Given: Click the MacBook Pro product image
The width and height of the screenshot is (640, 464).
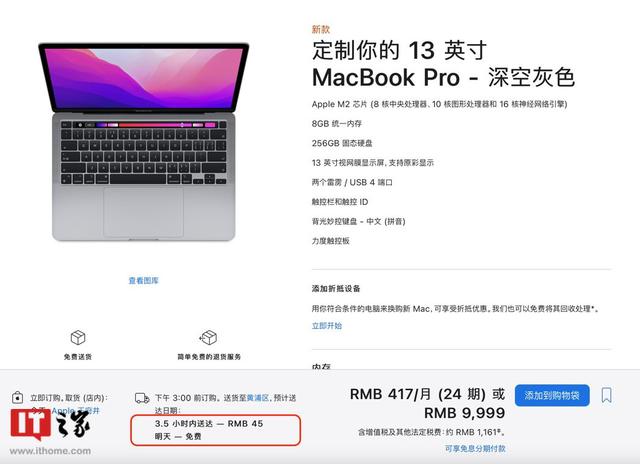Looking at the screenshot, I should pos(144,141).
